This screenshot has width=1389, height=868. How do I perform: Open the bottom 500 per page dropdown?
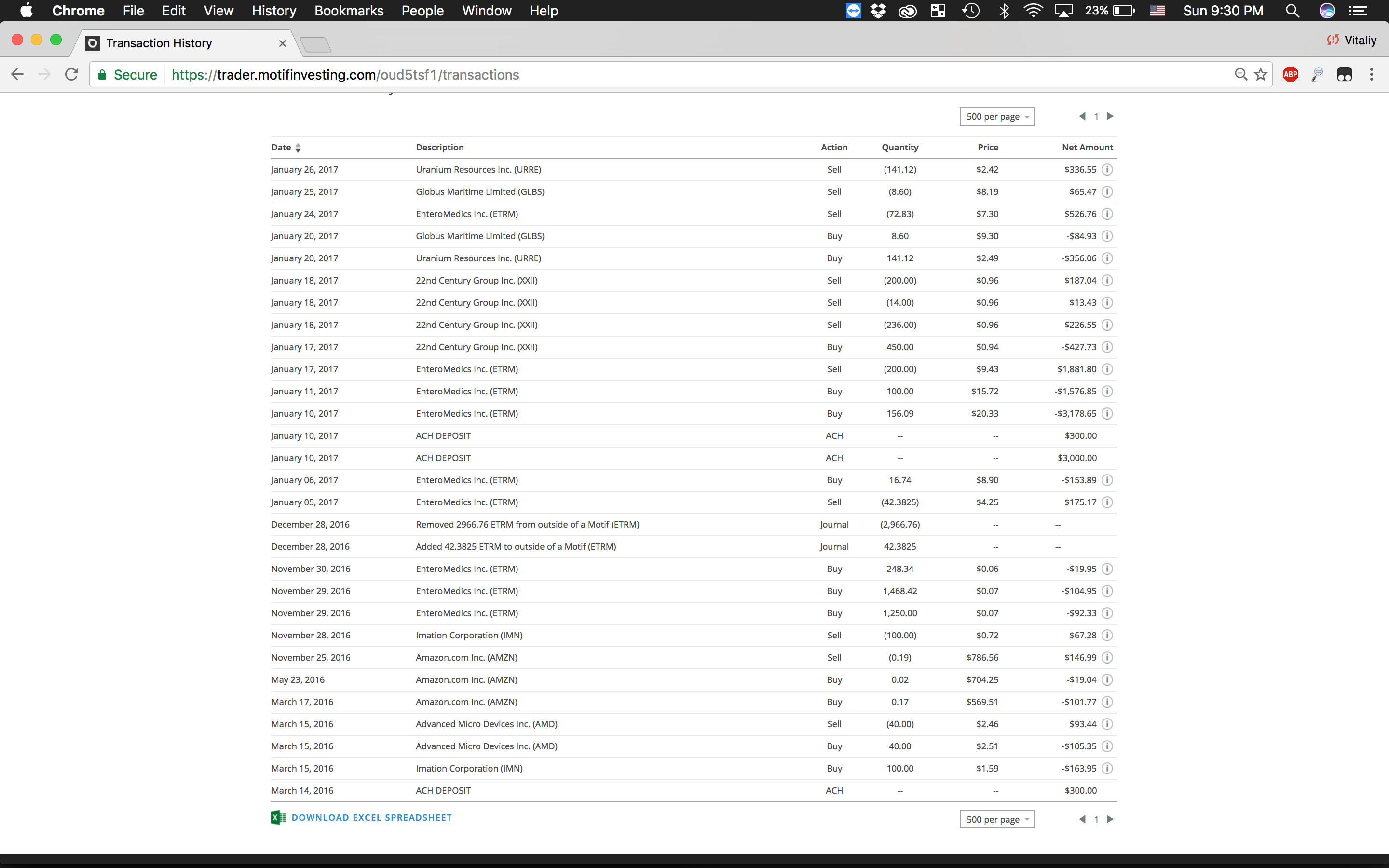point(996,819)
